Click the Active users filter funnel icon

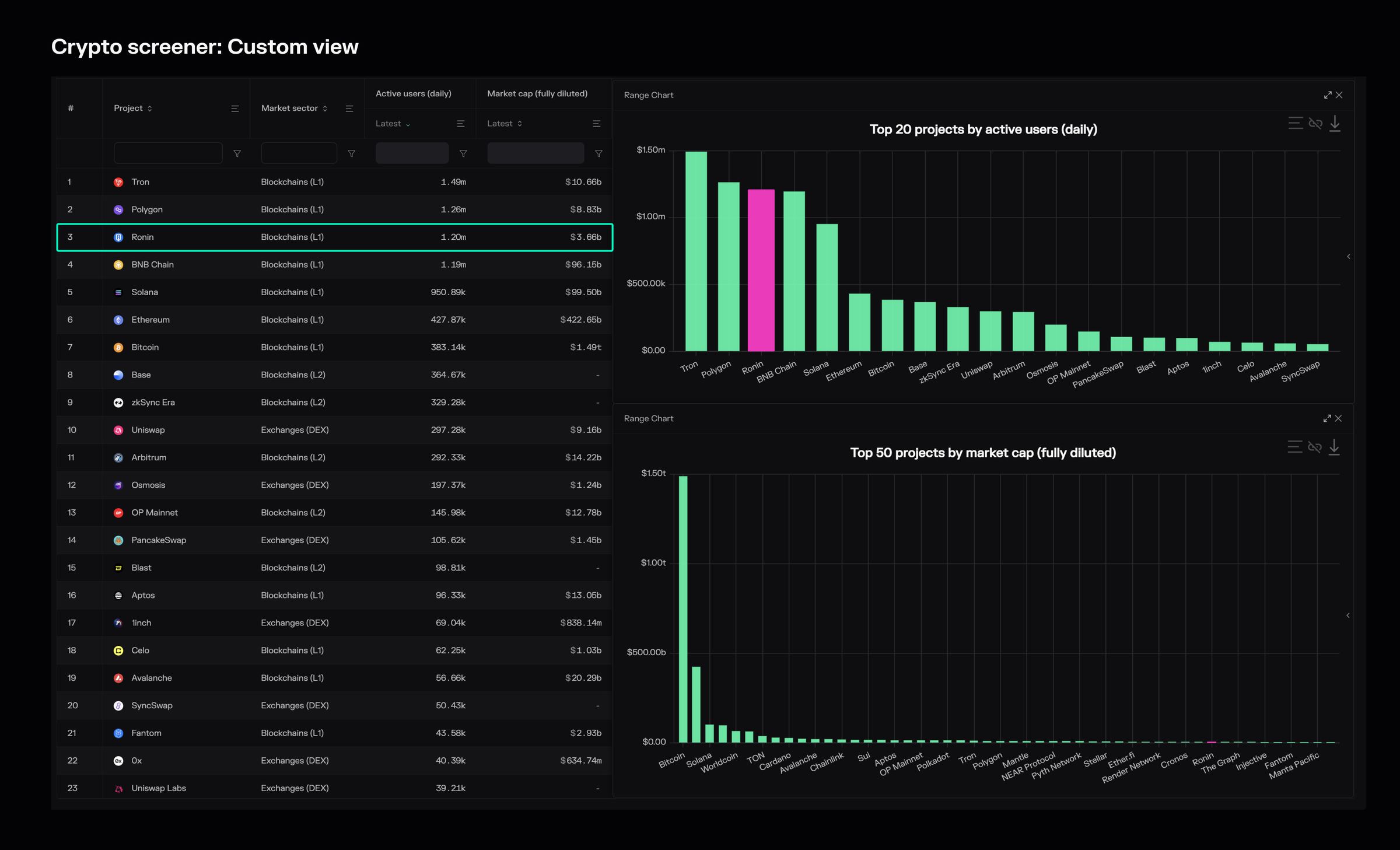[x=463, y=153]
